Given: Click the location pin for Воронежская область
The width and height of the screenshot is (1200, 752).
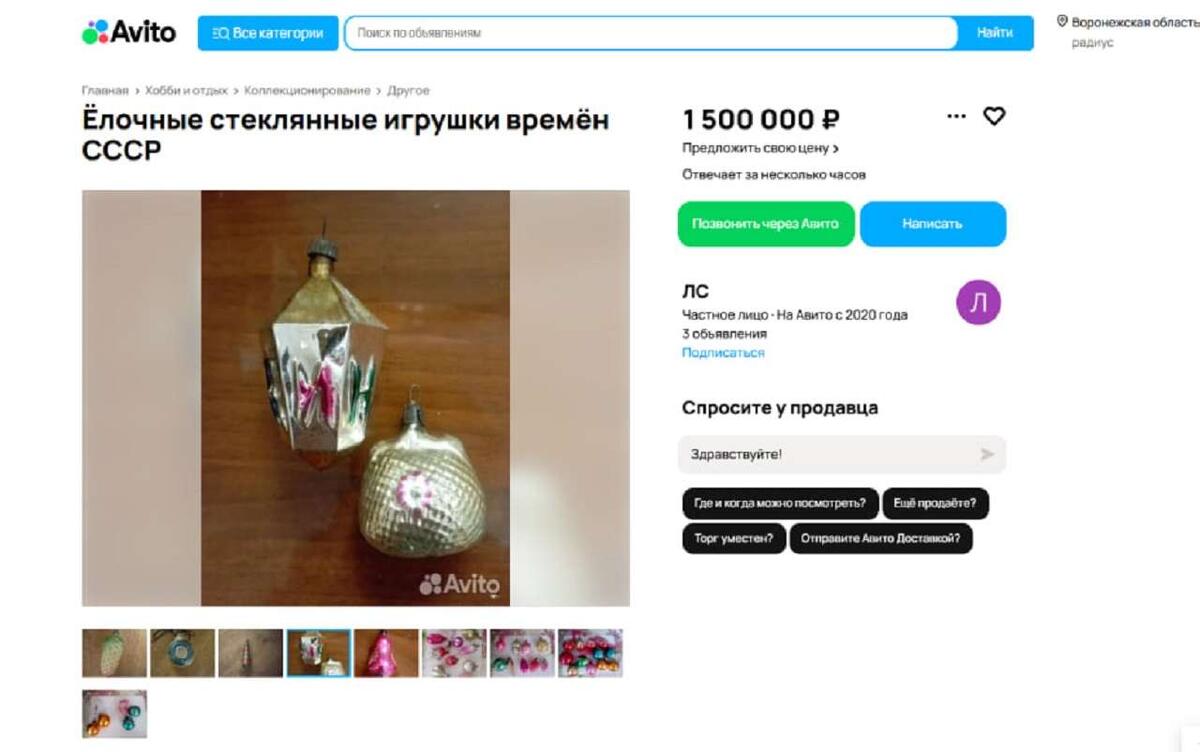Looking at the screenshot, I should (1062, 21).
